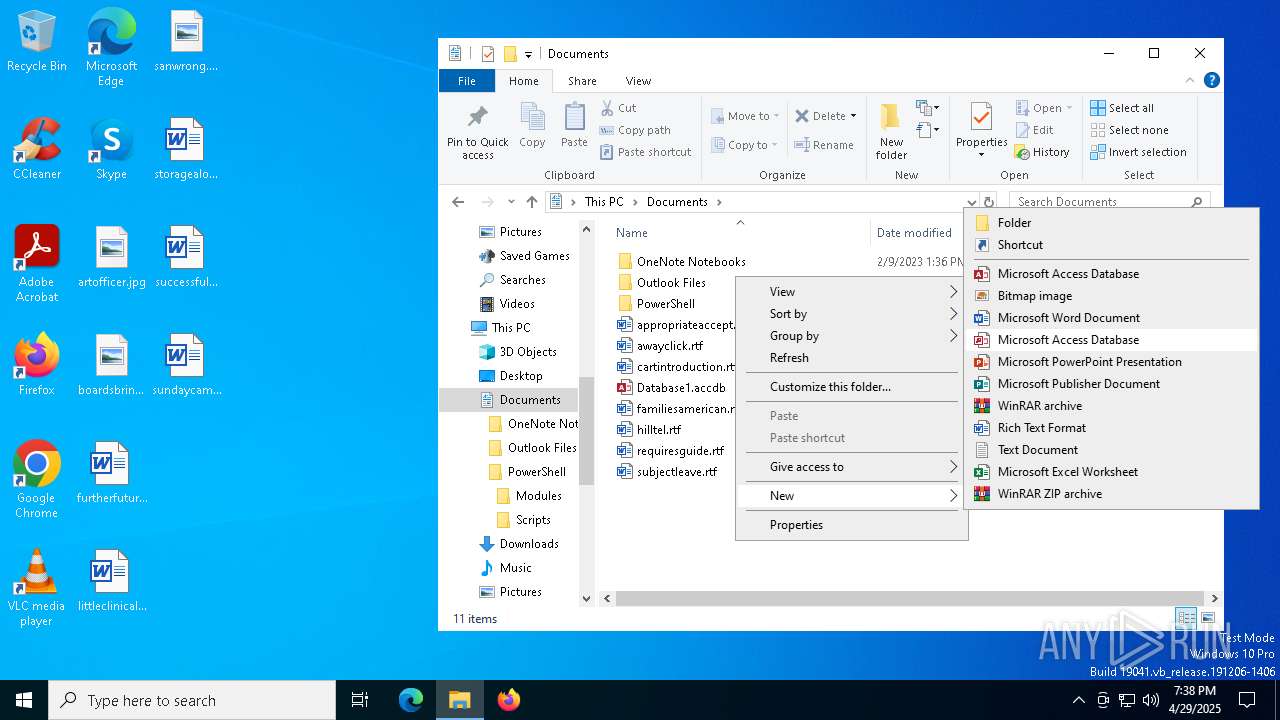
Task: Show hidden system tray icons chevron
Action: click(1078, 700)
